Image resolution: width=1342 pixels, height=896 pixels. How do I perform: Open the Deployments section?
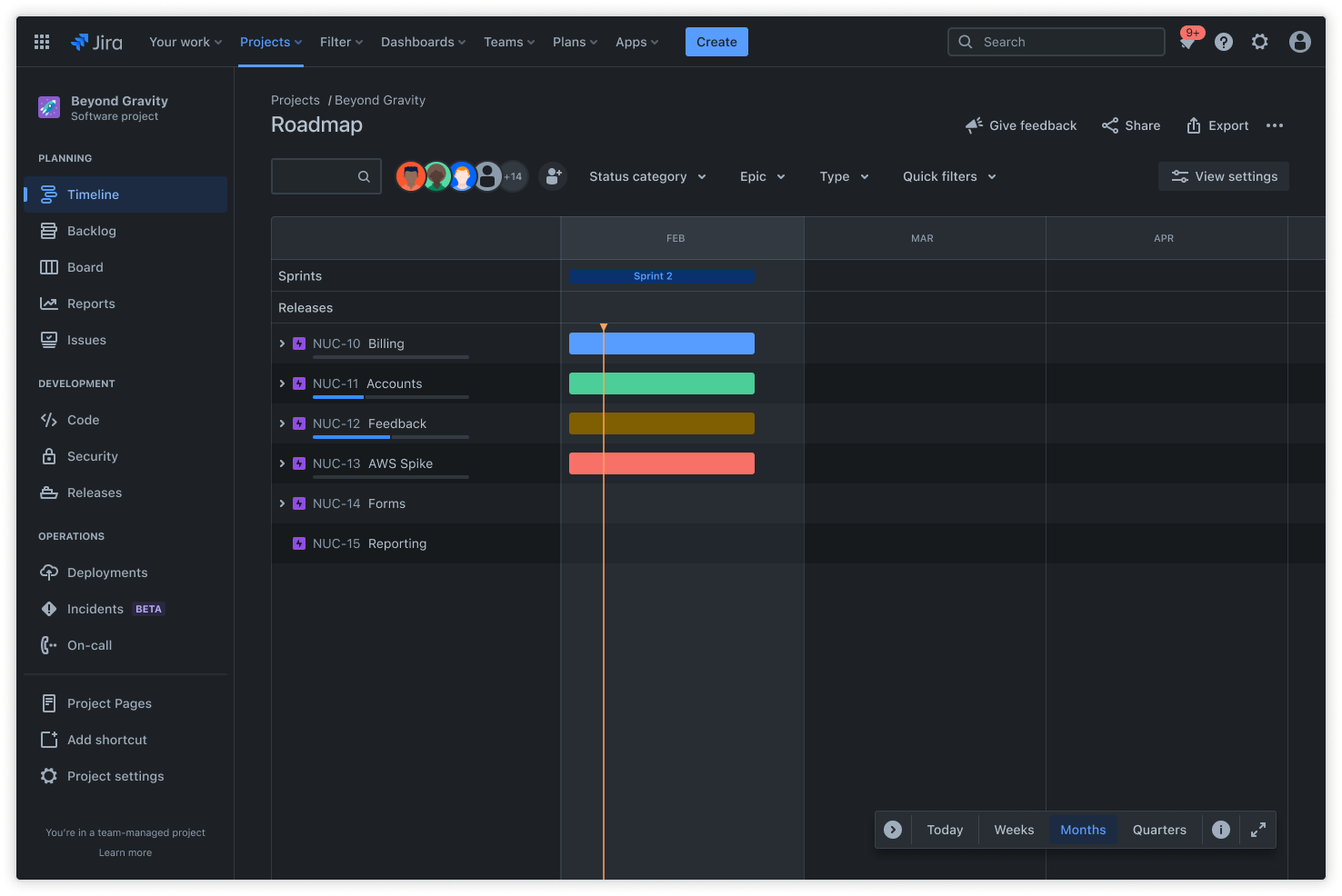[x=106, y=572]
